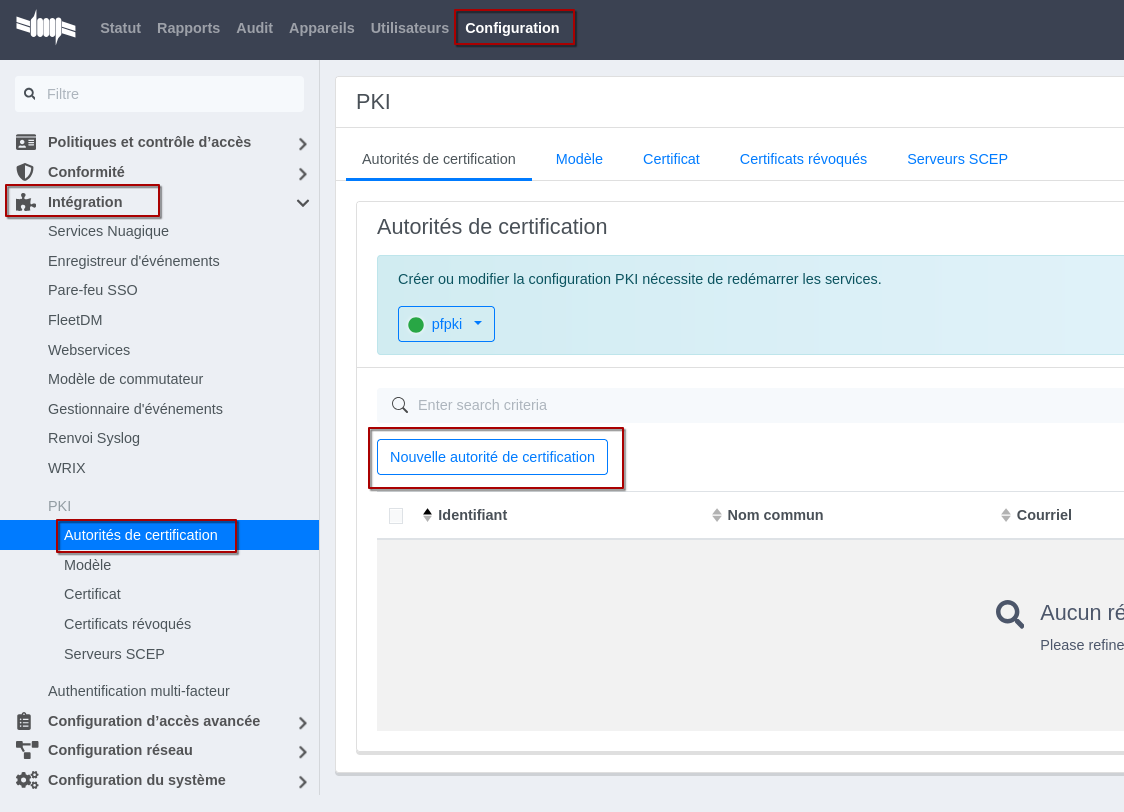
Task: Open Rapports in the top menu
Action: click(x=188, y=28)
